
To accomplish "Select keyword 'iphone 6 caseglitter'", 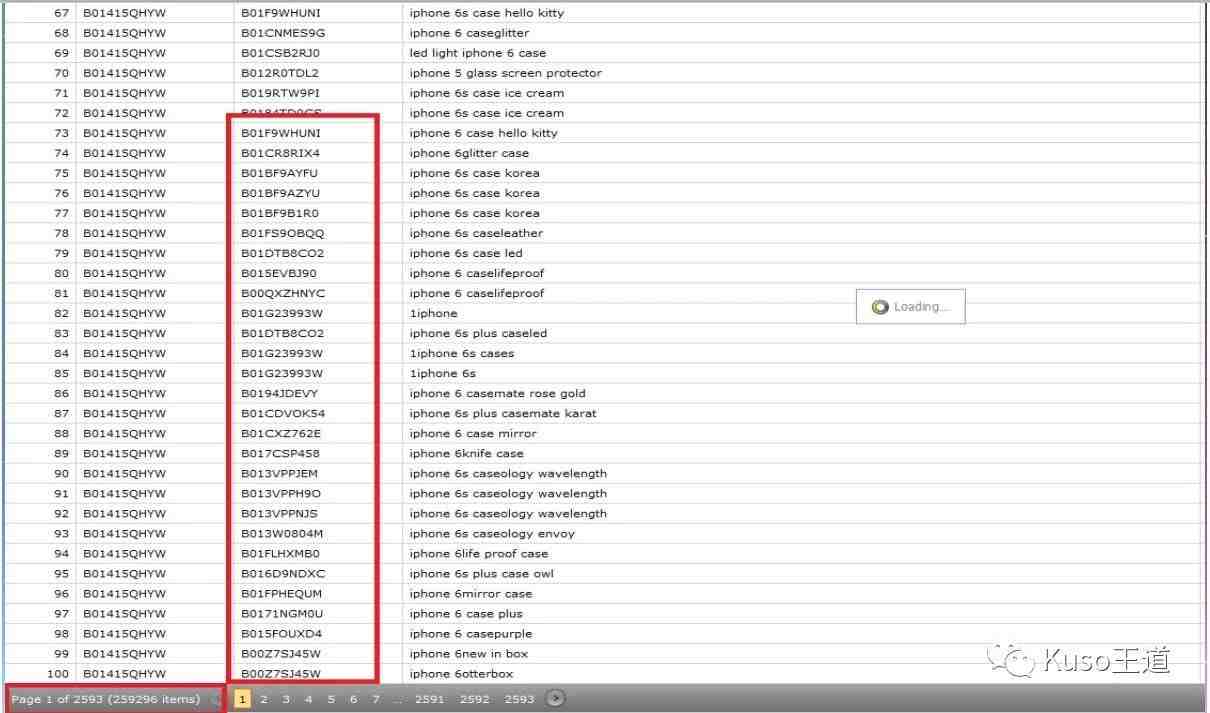I will tap(469, 33).
